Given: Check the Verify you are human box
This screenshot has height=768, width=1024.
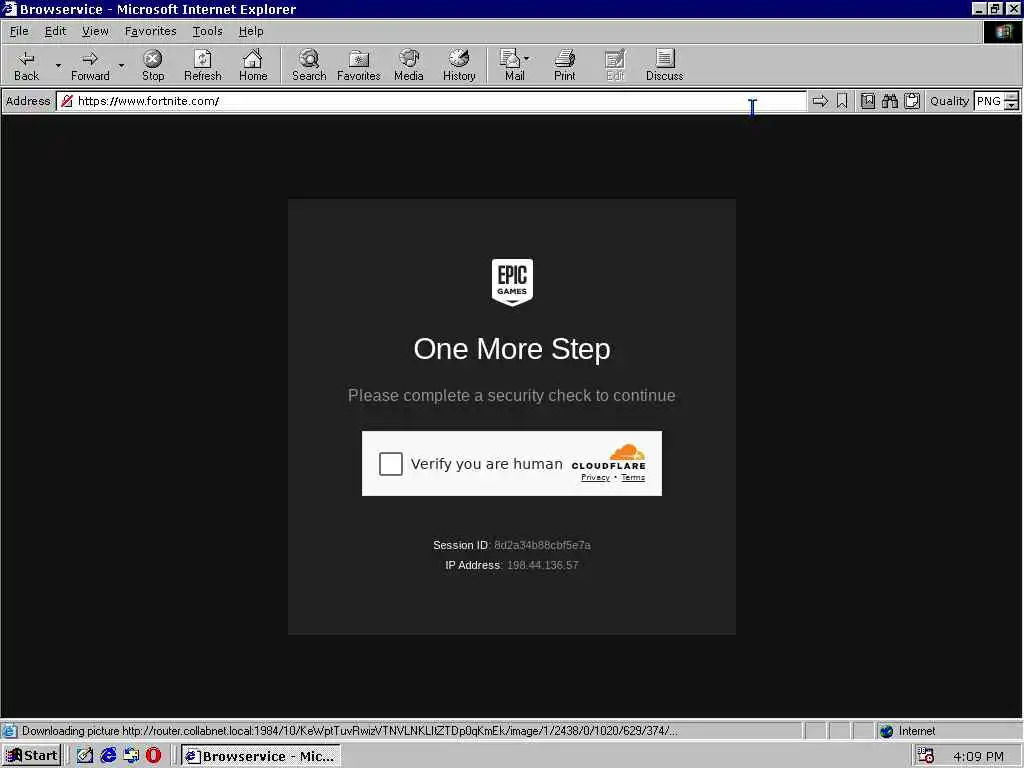Looking at the screenshot, I should [391, 464].
